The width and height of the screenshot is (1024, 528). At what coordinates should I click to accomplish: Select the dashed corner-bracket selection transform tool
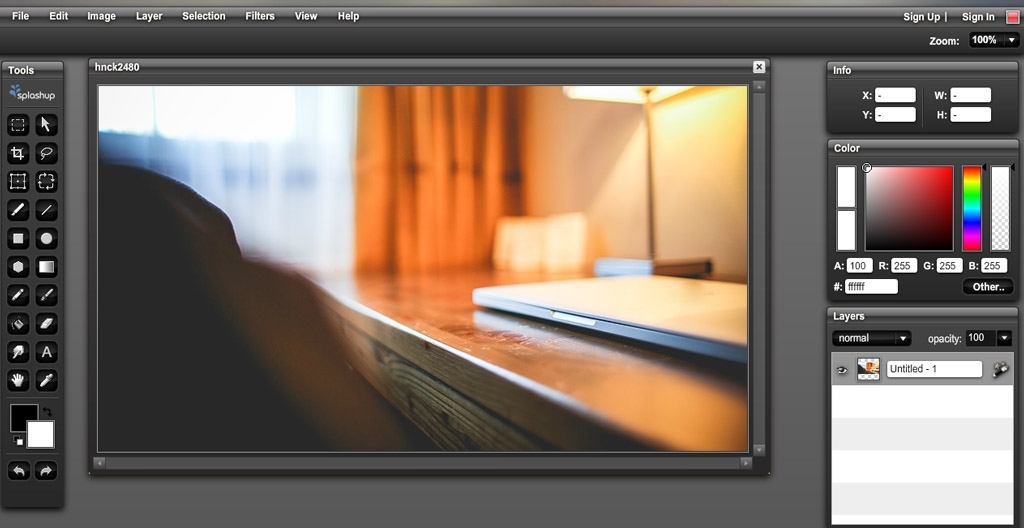click(x=46, y=181)
